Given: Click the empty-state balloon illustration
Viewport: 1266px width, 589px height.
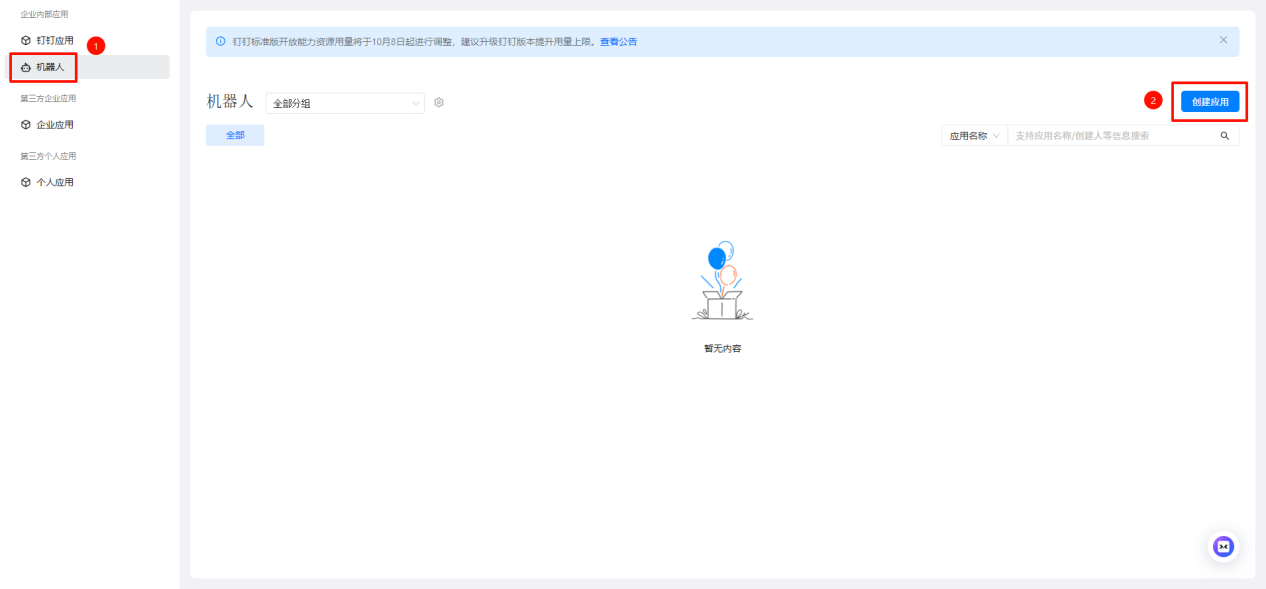Looking at the screenshot, I should (x=723, y=281).
